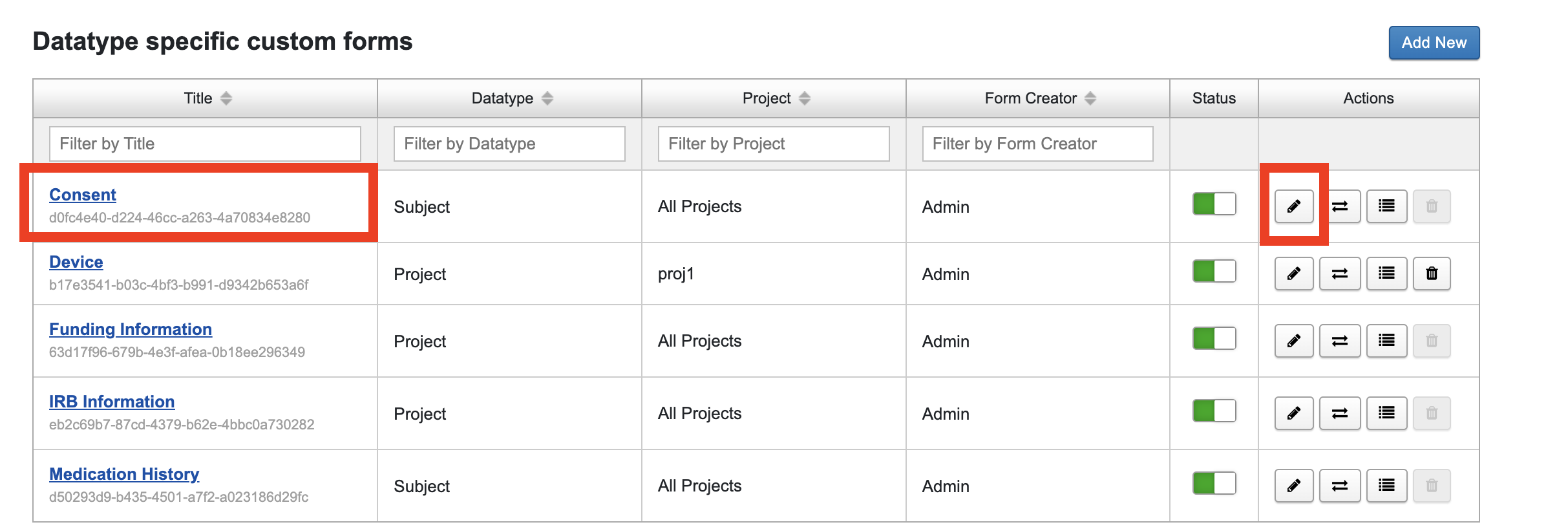Viewport: 1568px width, 529px height.
Task: Edit the Medication History form via pencil icon
Action: click(x=1293, y=485)
